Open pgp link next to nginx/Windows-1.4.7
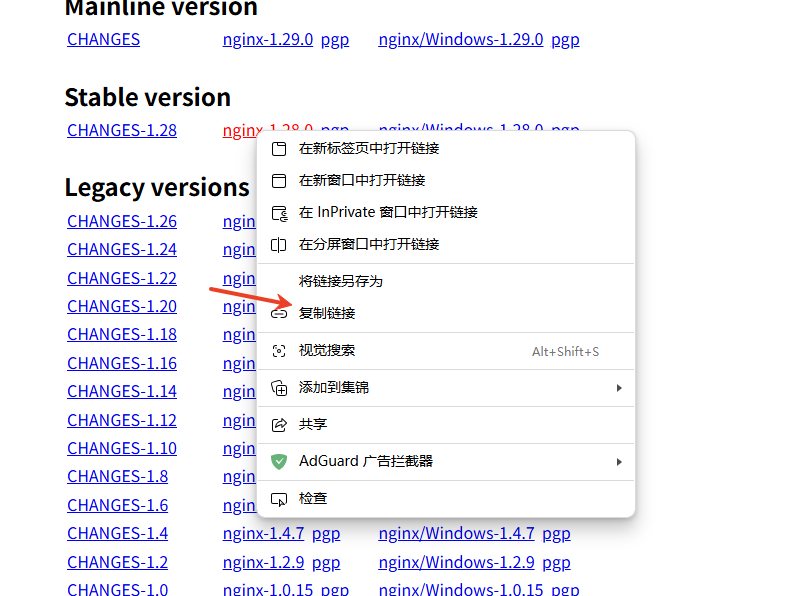This screenshot has height=596, width=794. [557, 534]
